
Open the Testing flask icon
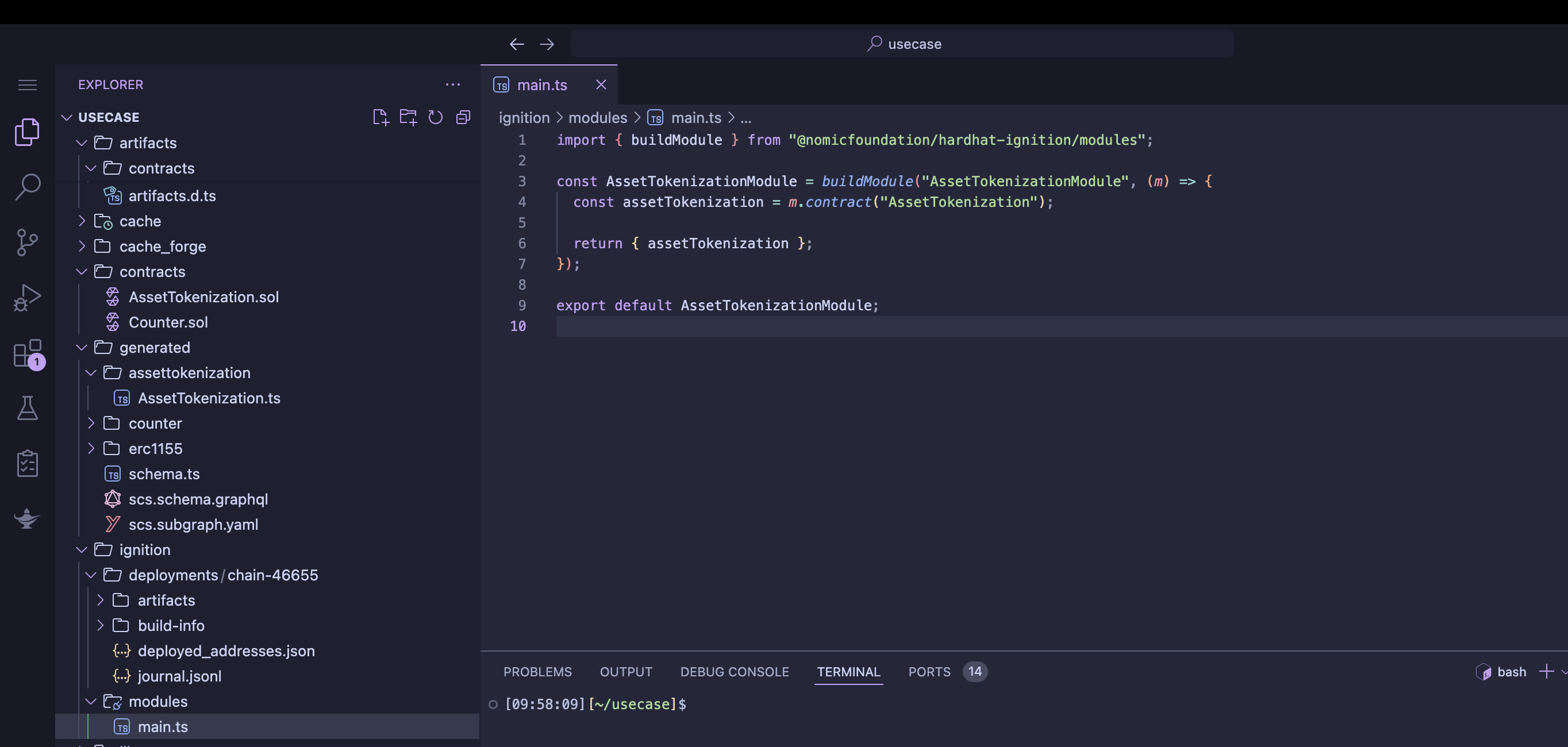[28, 408]
